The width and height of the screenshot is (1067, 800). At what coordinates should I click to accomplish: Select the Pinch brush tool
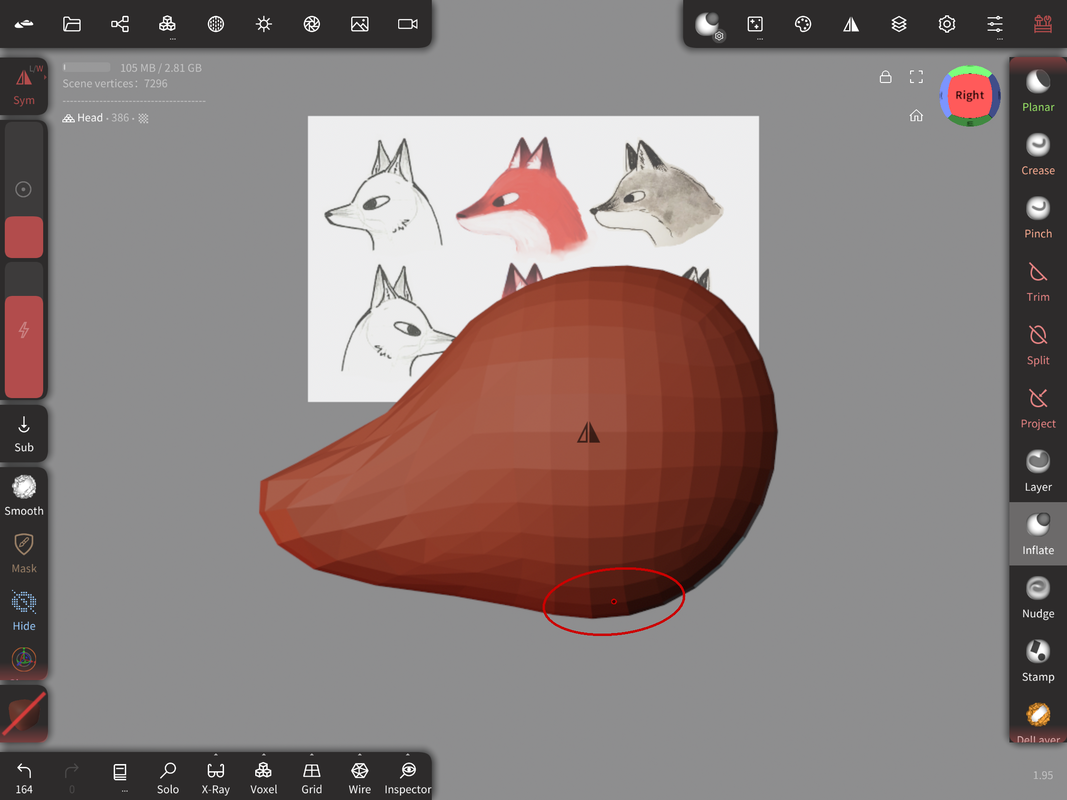click(x=1038, y=217)
